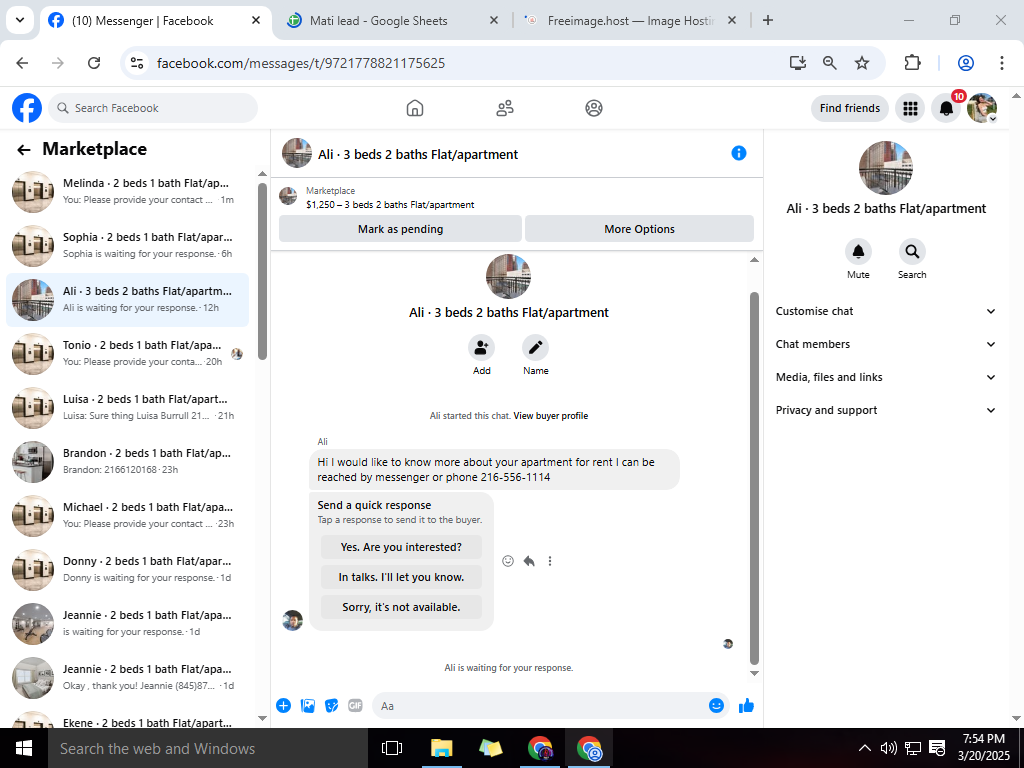Click Mark as pending button

(400, 229)
